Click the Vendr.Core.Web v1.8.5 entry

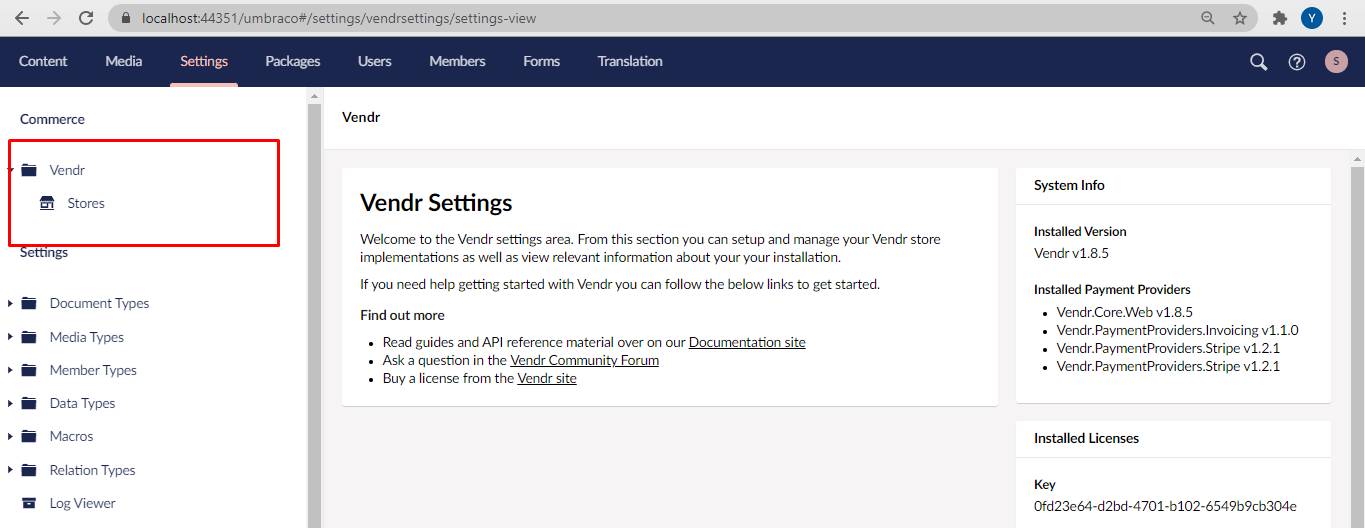pos(1124,312)
